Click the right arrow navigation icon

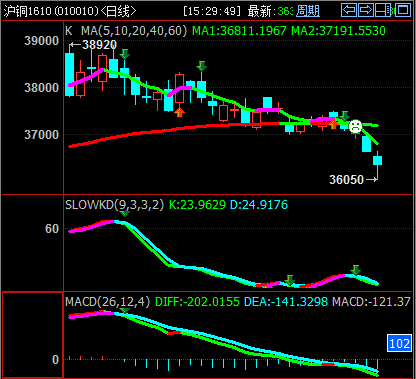coord(366,10)
